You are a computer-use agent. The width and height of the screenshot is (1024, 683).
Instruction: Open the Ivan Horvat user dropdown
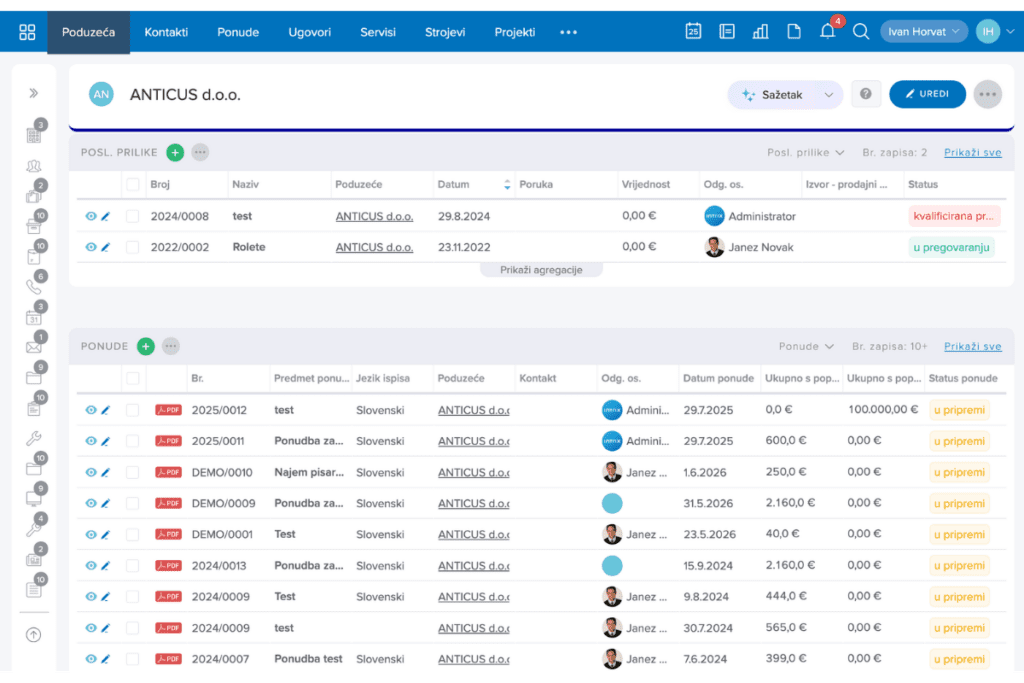923,31
